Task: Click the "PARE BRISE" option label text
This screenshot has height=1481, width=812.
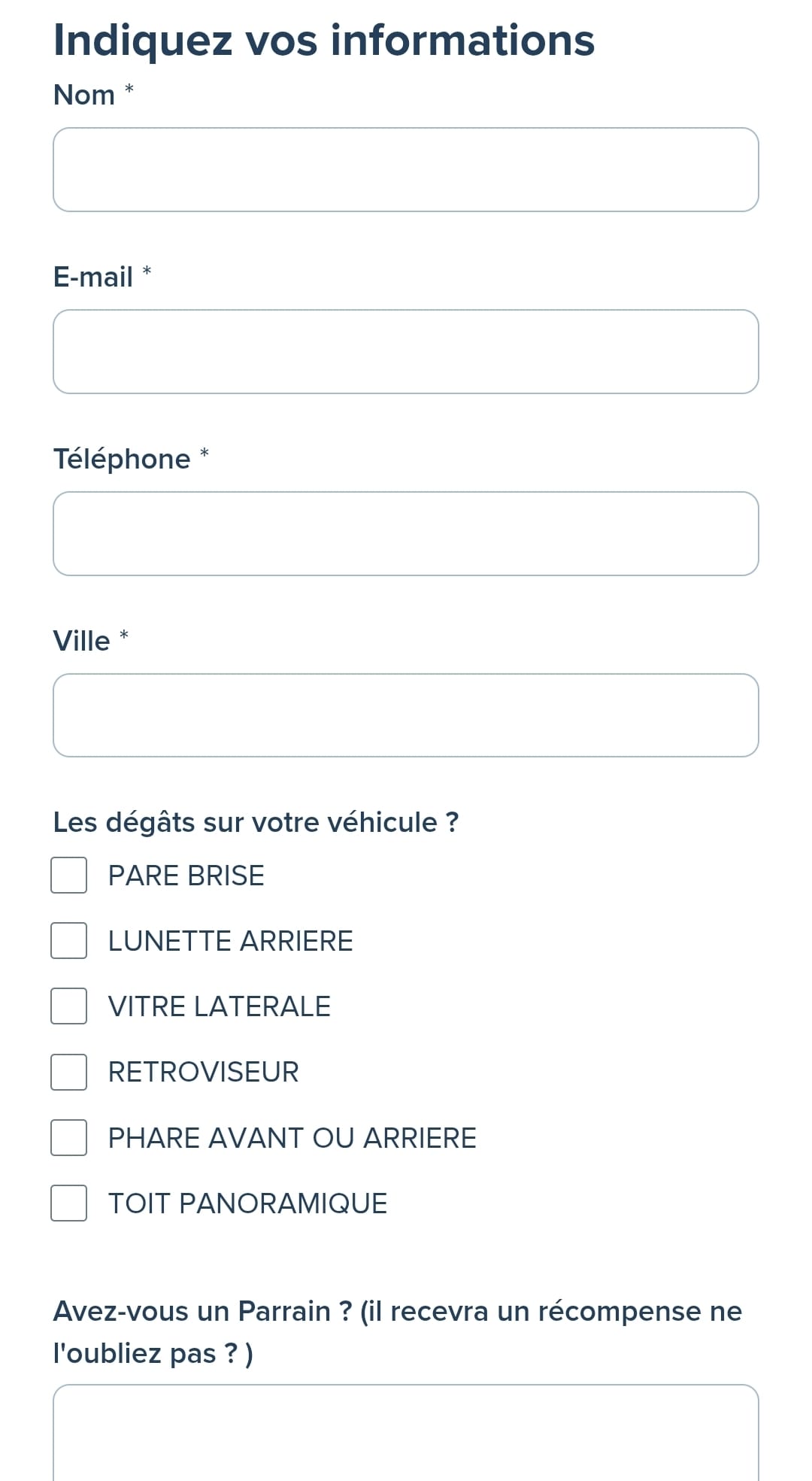Action: (x=186, y=876)
